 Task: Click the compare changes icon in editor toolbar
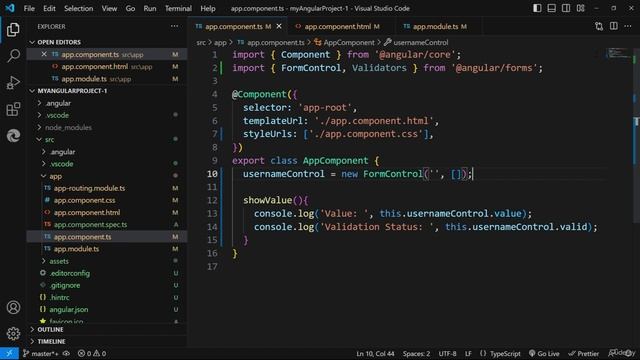[599, 27]
